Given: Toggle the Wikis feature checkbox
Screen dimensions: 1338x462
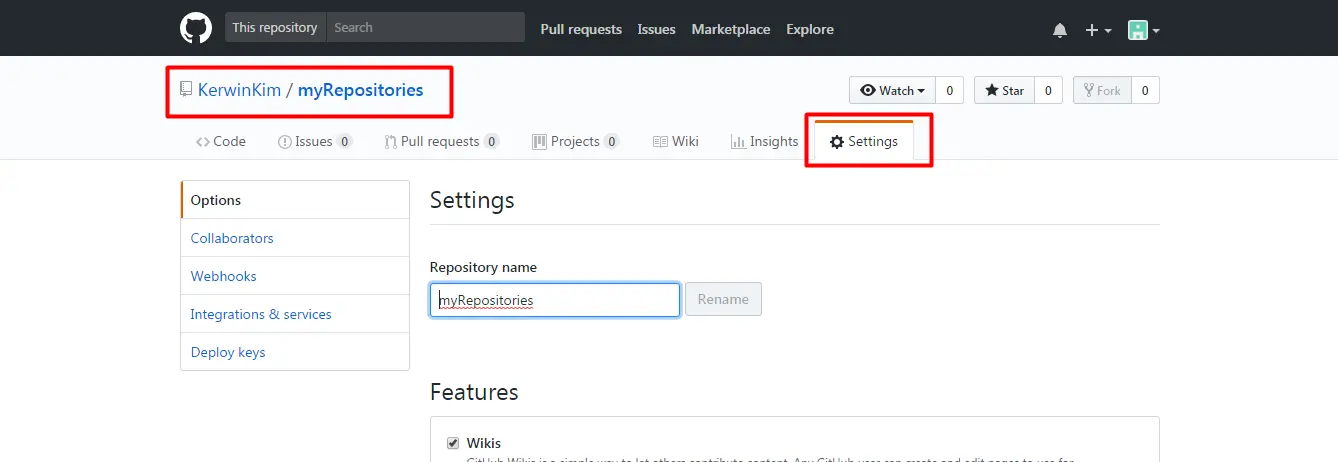Looking at the screenshot, I should [453, 443].
